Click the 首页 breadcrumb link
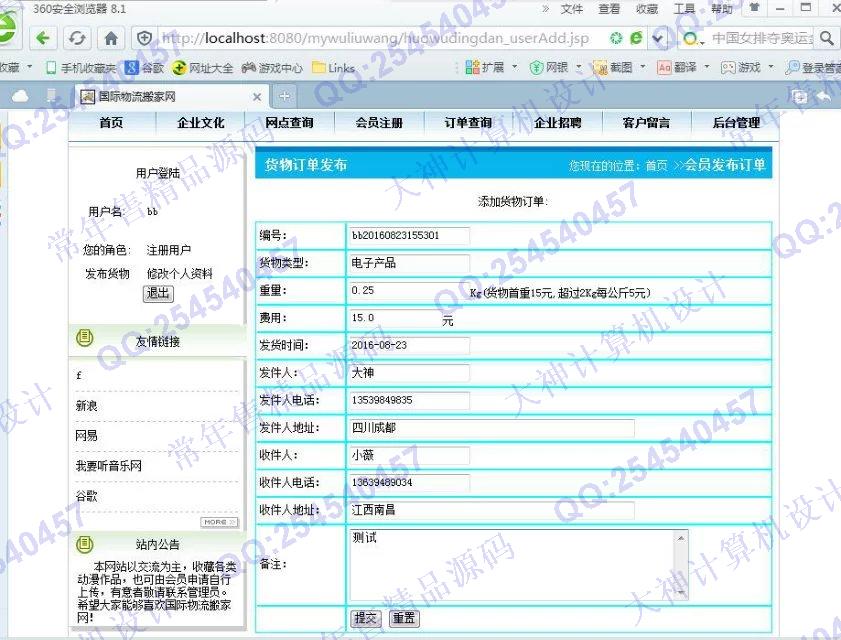The image size is (841, 640). (656, 165)
